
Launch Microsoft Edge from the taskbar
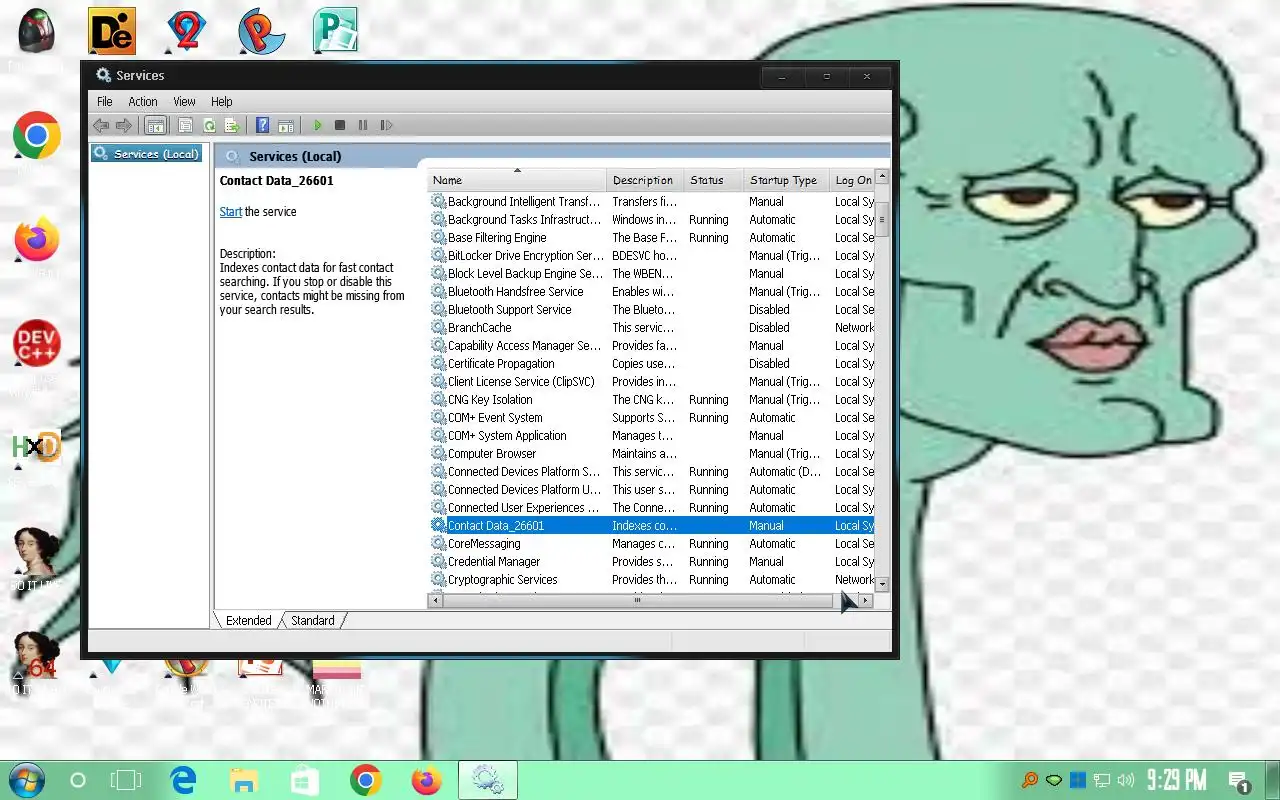tap(183, 780)
